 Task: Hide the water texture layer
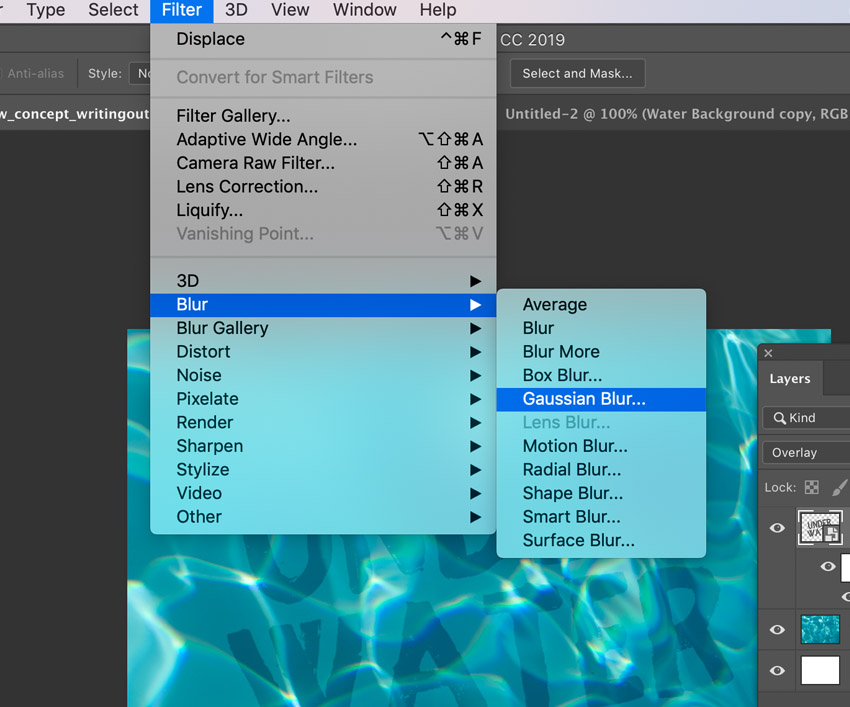pyautogui.click(x=777, y=629)
